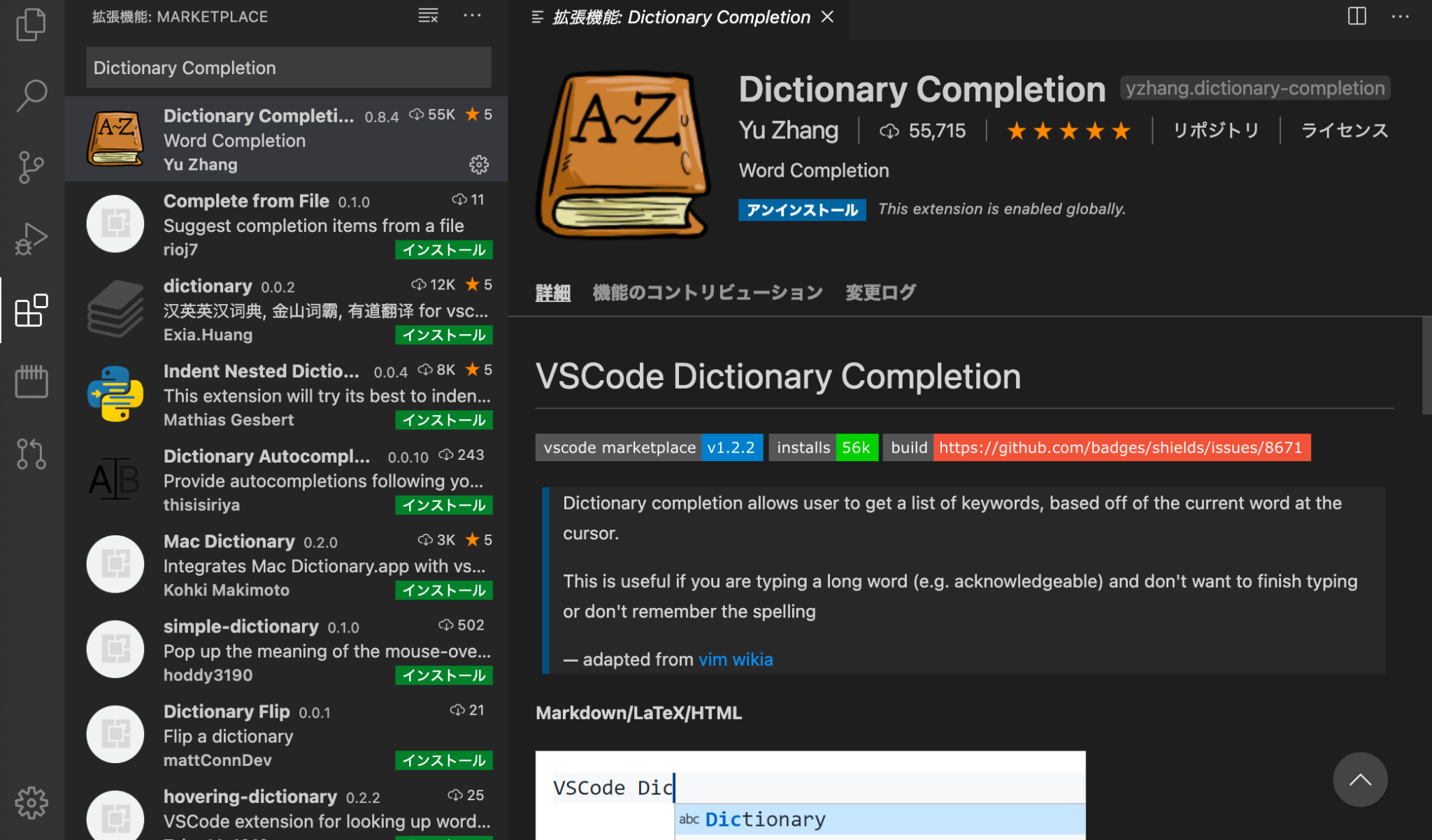Close the Dictionary Completion editor tab
Screen dimensions: 1432x840
coord(827,16)
